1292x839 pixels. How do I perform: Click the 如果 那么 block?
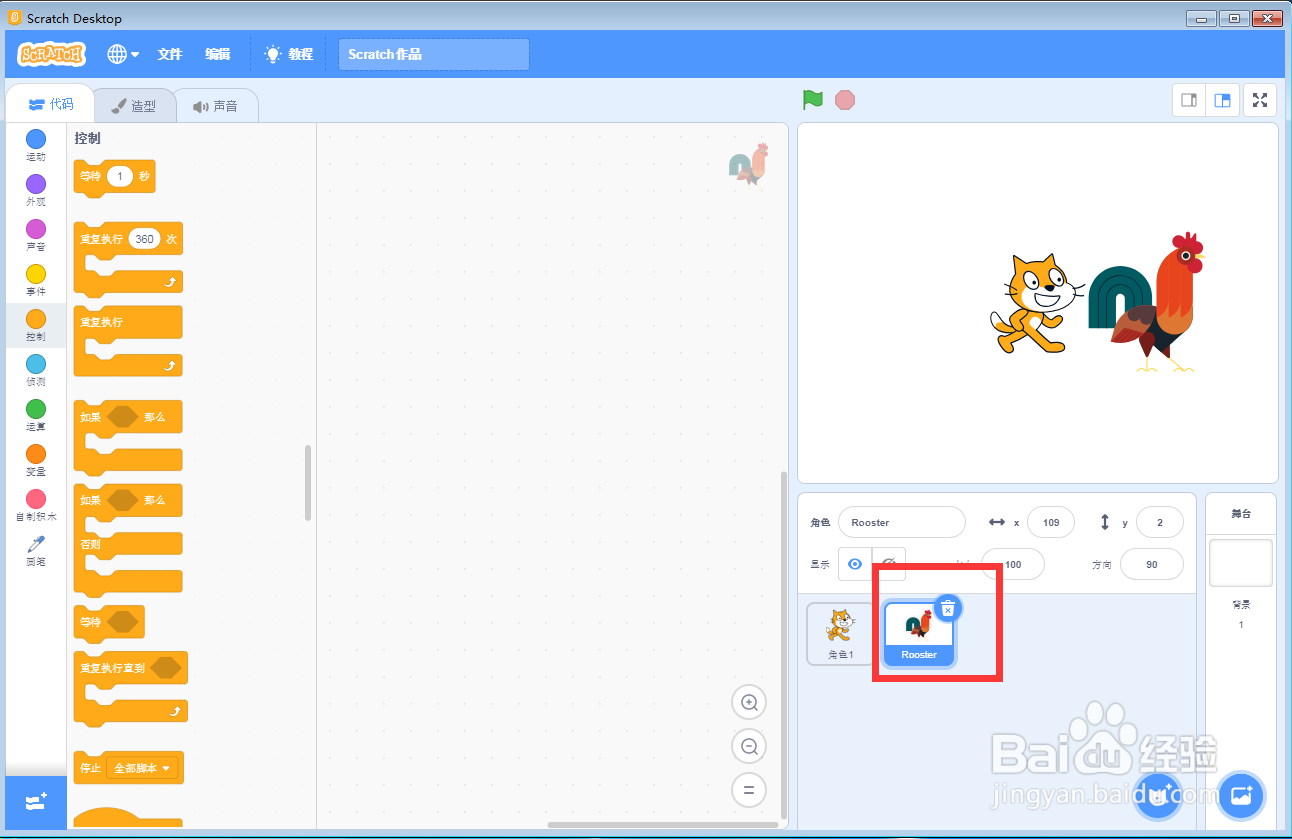point(128,436)
